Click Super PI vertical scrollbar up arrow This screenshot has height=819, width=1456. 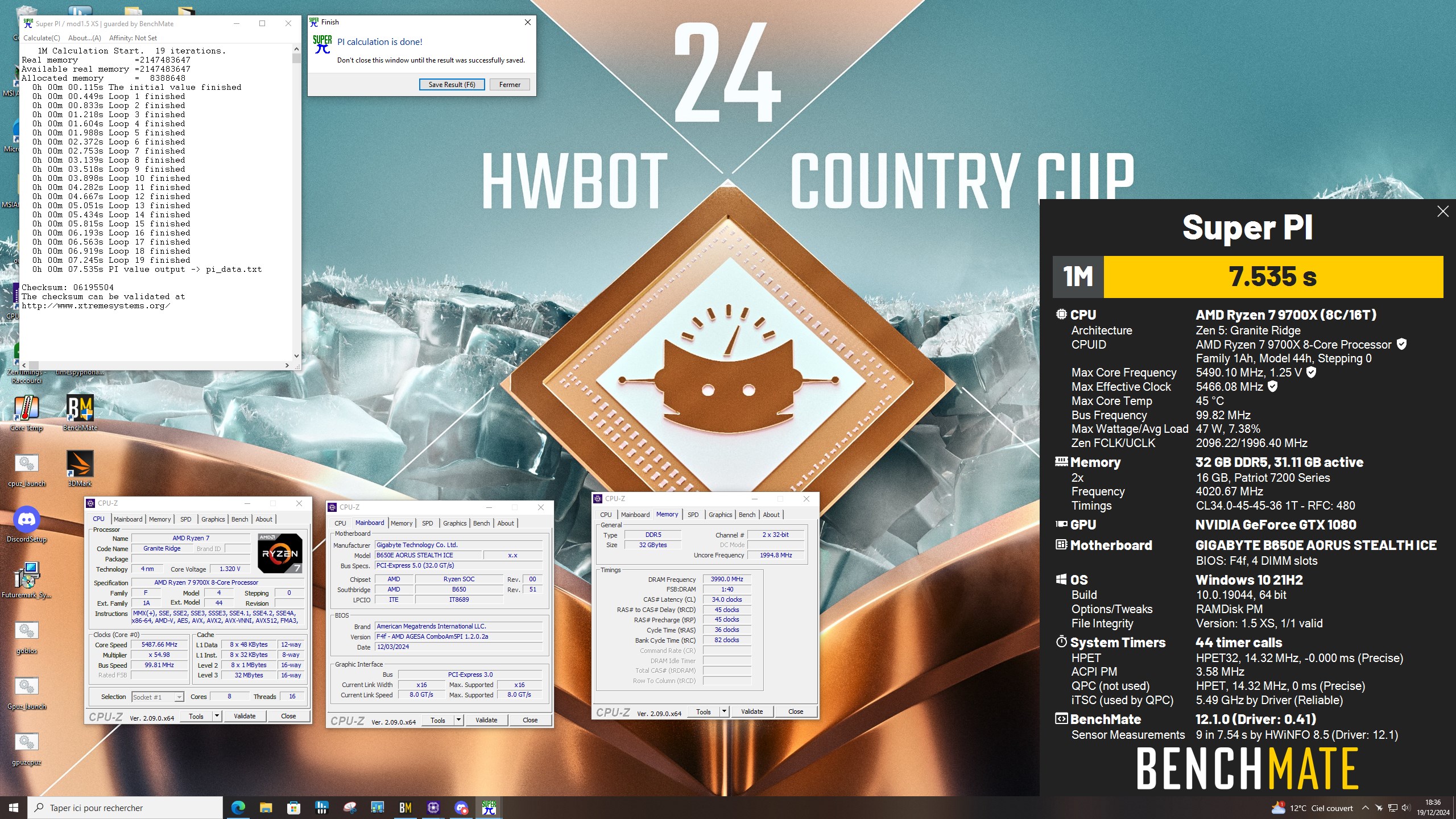(296, 50)
